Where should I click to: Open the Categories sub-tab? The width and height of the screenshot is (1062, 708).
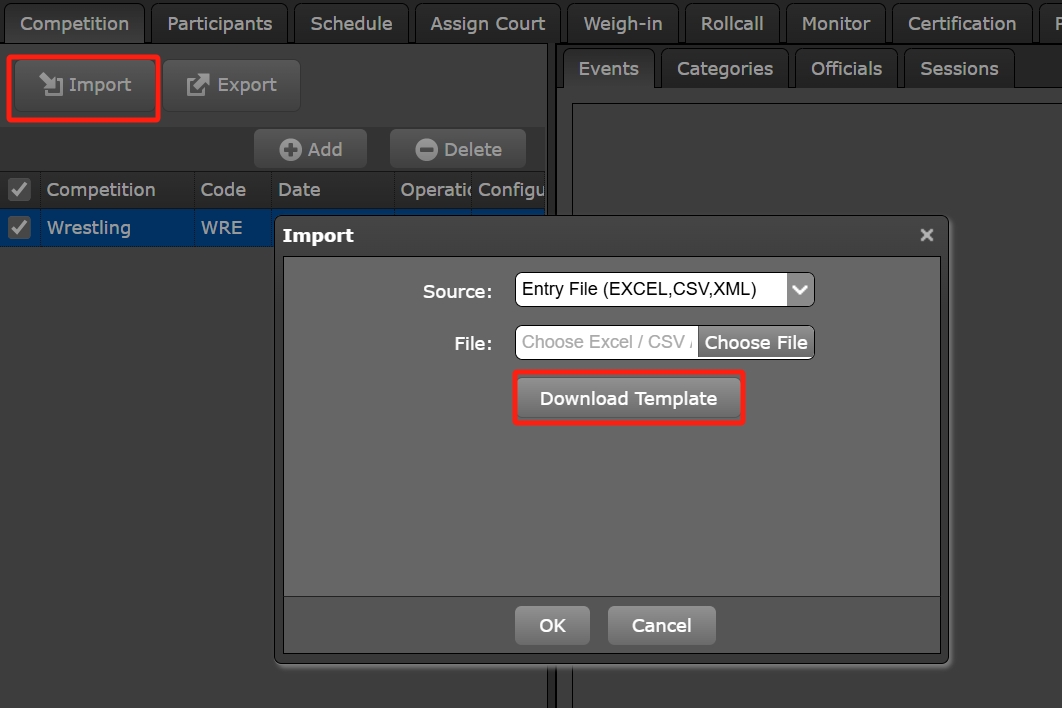724,68
